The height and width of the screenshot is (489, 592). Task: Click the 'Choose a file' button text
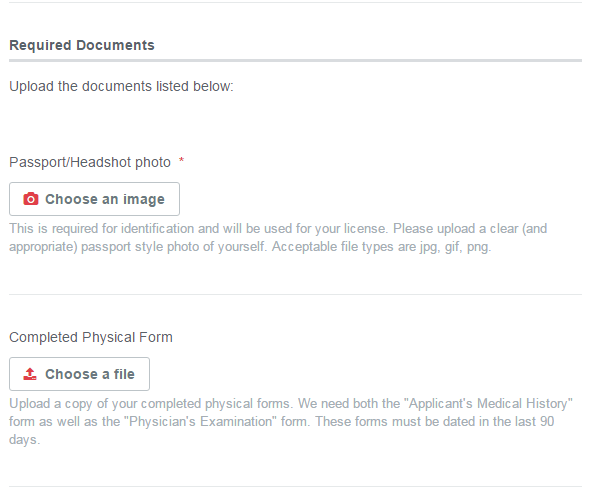(x=90, y=374)
